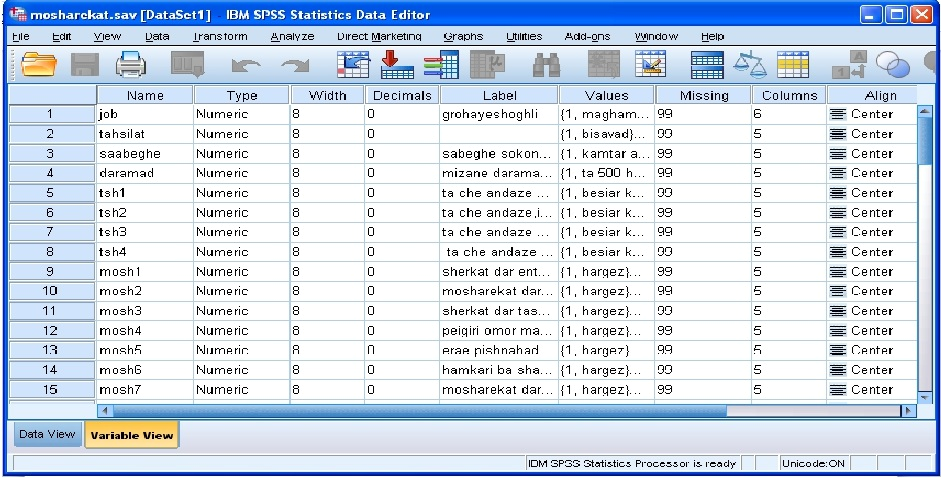Click the Print icon in toolbar
Image resolution: width=941 pixels, height=478 pixels.
(131, 65)
